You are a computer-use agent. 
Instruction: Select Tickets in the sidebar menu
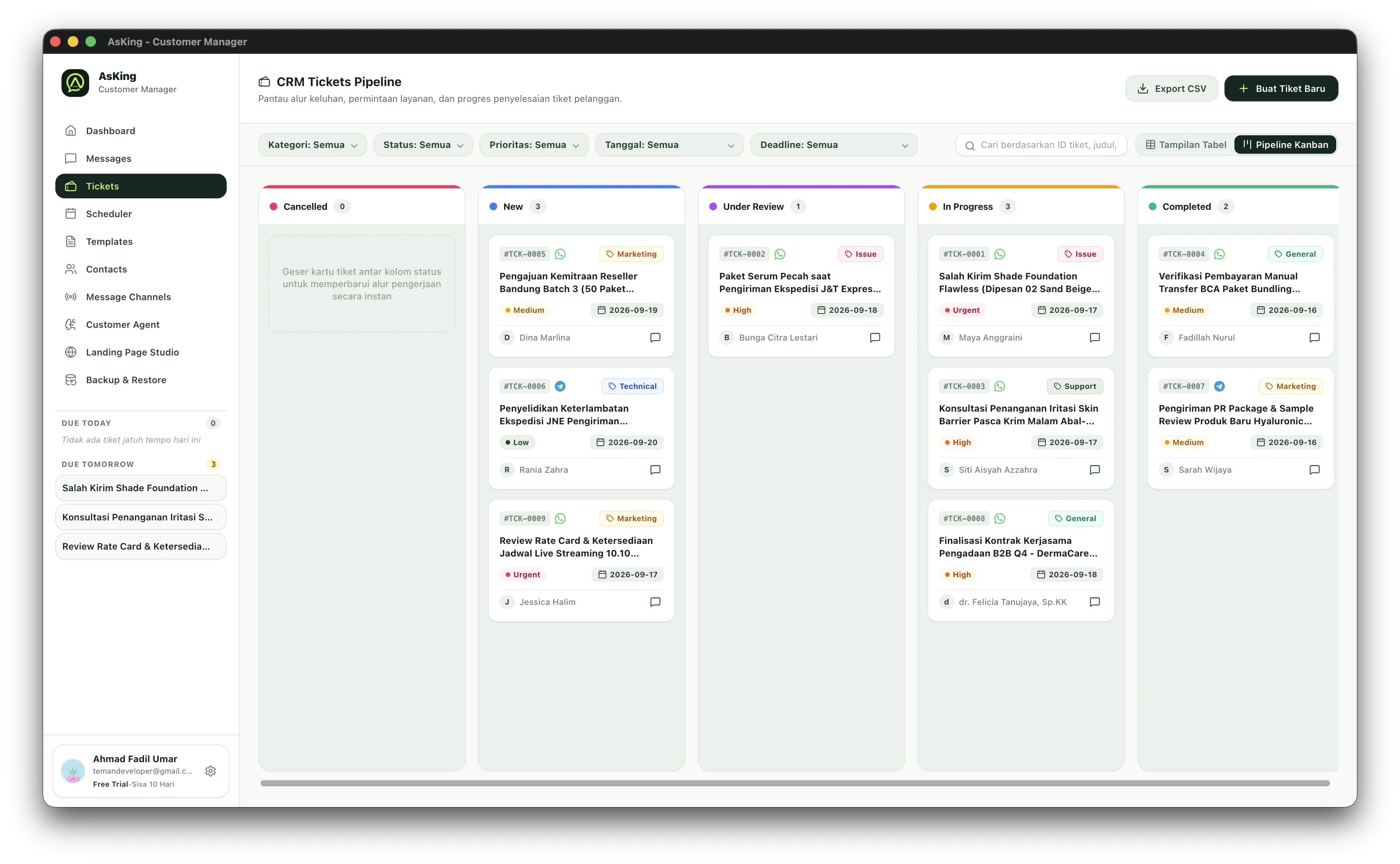(x=141, y=186)
